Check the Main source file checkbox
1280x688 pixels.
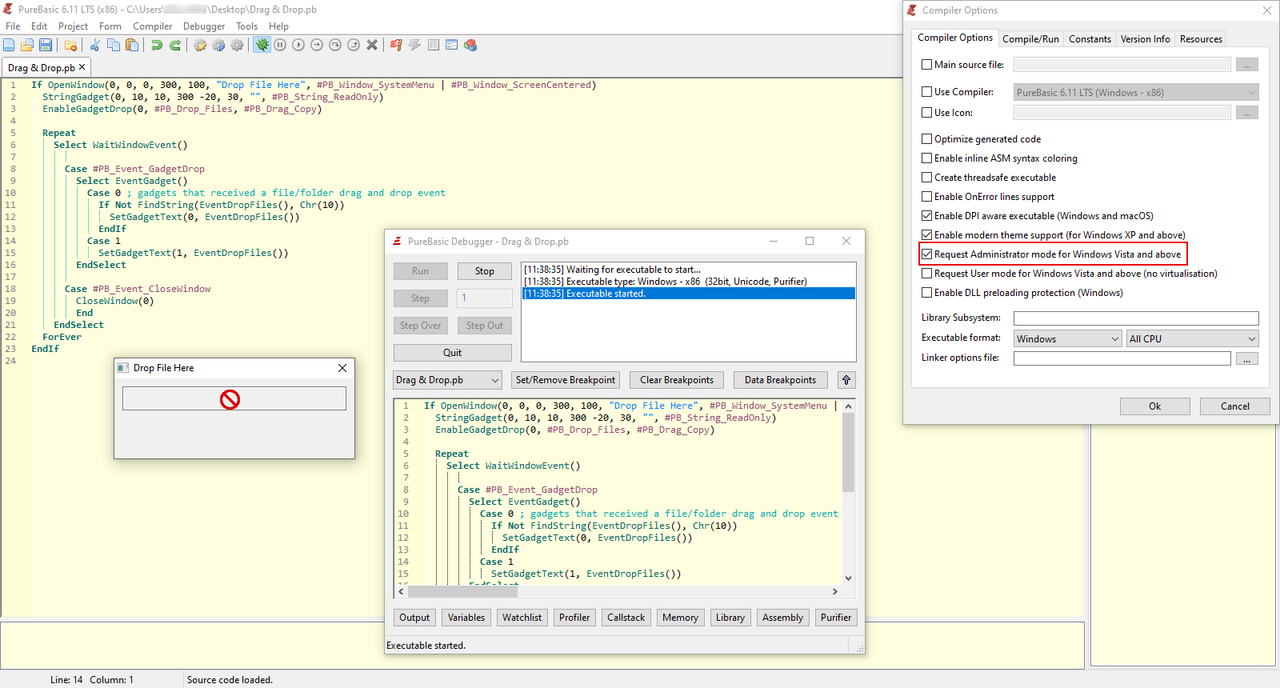(x=927, y=65)
